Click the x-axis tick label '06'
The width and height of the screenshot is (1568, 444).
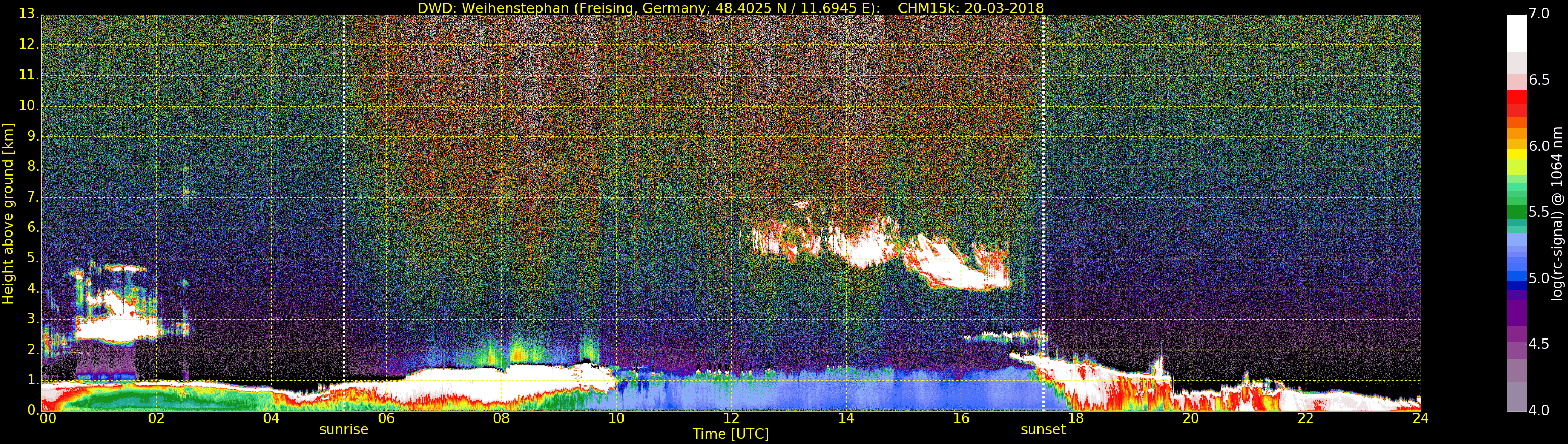pos(386,418)
